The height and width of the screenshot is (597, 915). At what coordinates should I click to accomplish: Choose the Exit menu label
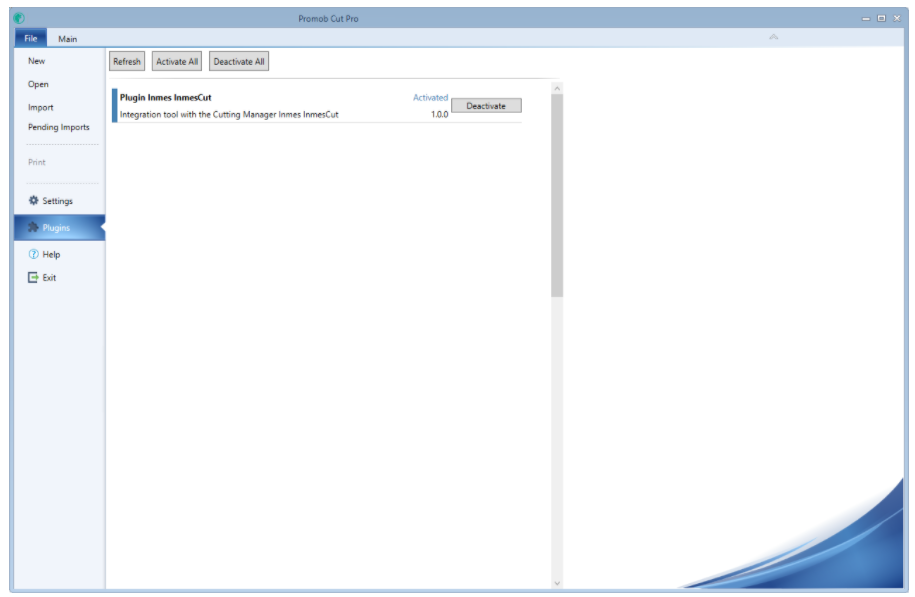[49, 278]
